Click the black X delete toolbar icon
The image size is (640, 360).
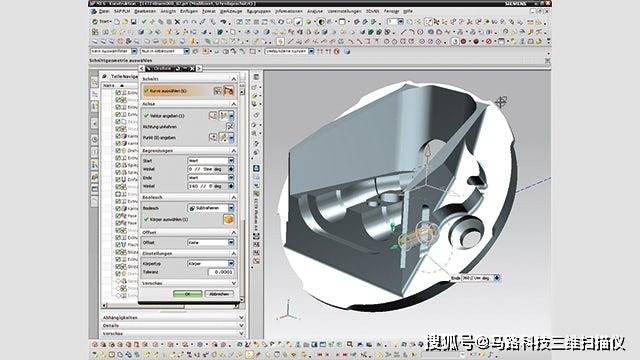tap(177, 22)
